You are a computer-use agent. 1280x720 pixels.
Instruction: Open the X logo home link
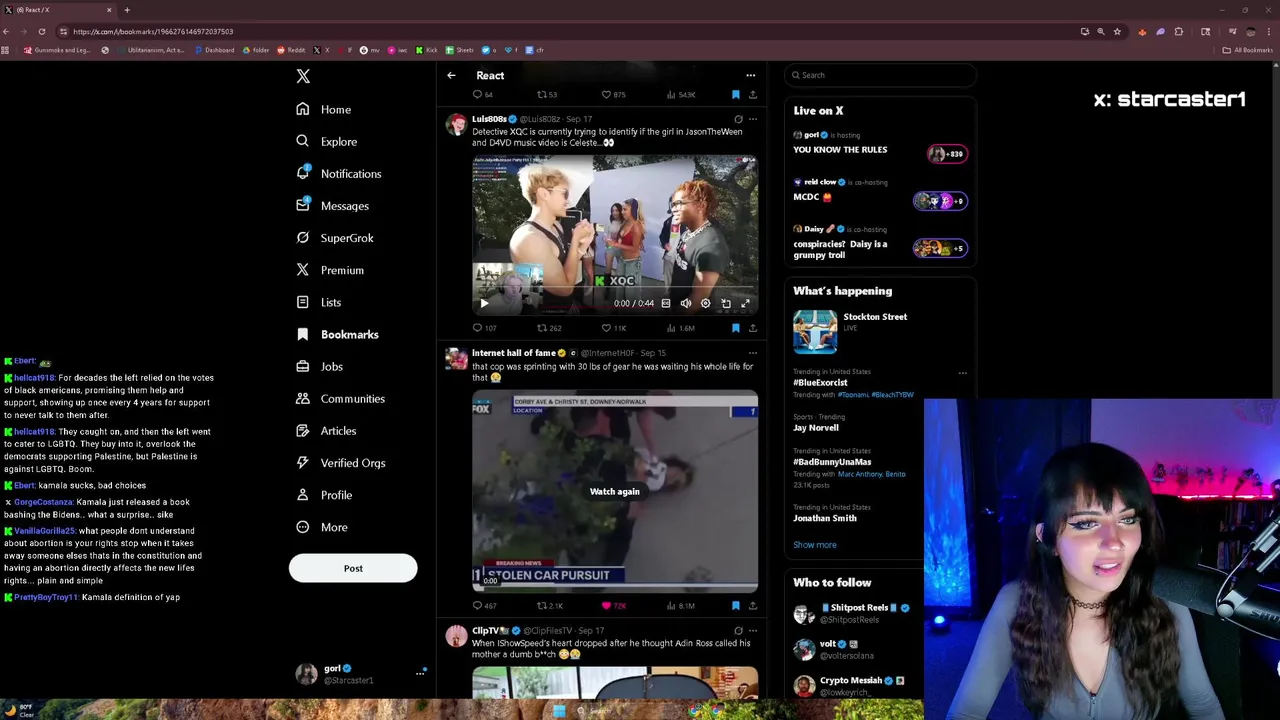(x=303, y=76)
